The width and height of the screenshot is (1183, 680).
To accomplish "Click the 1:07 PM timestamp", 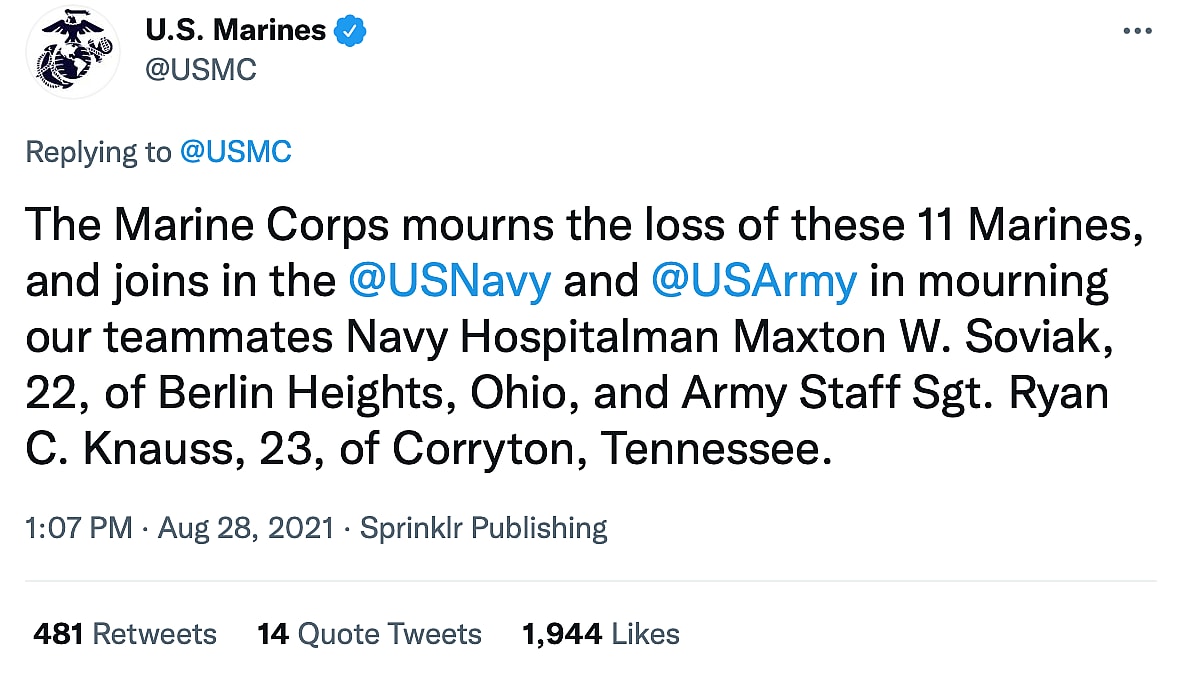I will click(79, 527).
